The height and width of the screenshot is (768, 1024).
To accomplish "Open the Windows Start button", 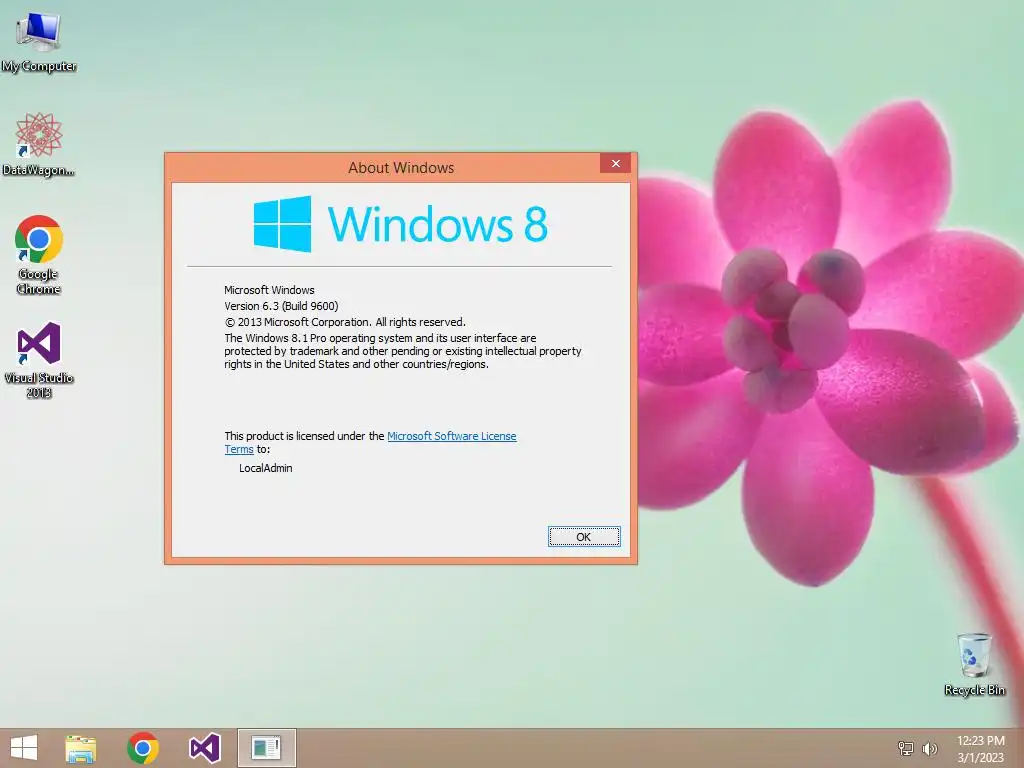I will pyautogui.click(x=24, y=748).
